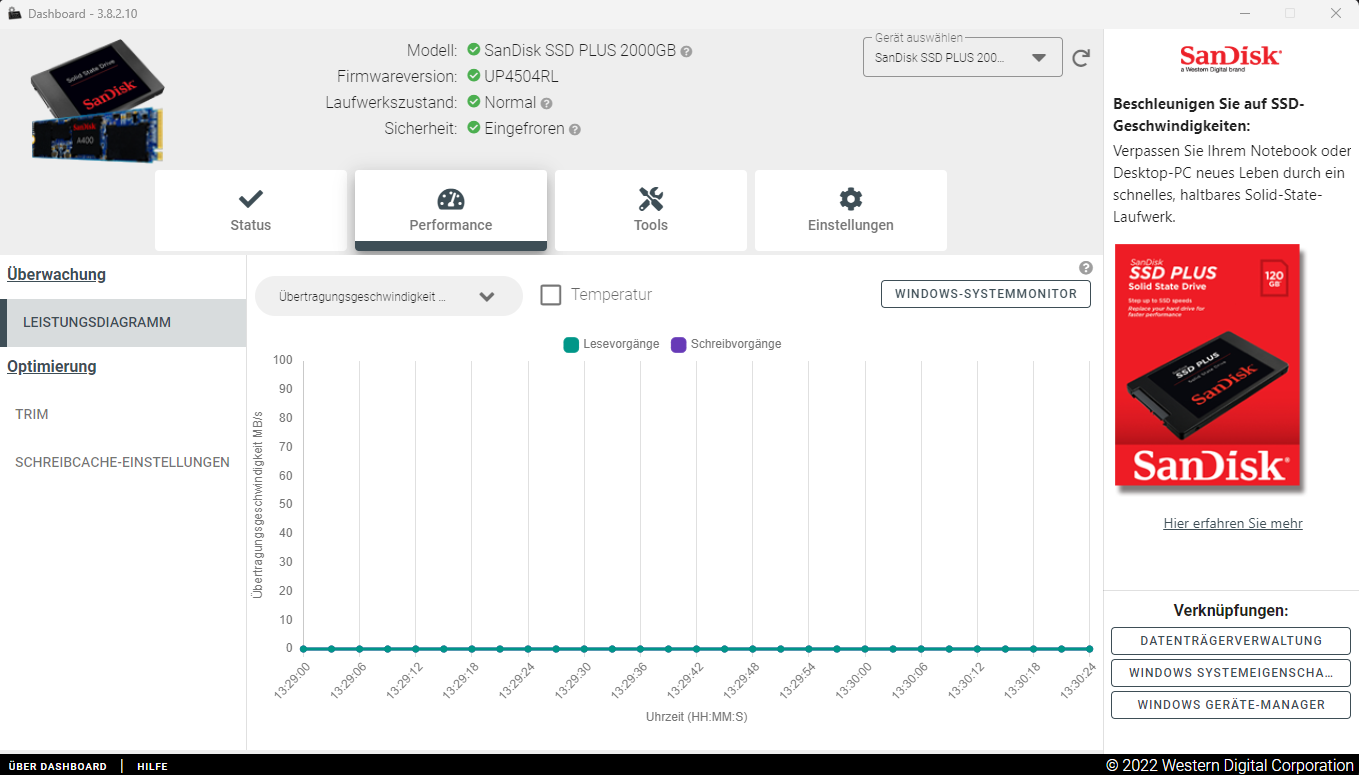This screenshot has width=1359, height=775.
Task: Expand the Übertragungsgeschwindigkeit dropdown
Action: pyautogui.click(x=388, y=297)
